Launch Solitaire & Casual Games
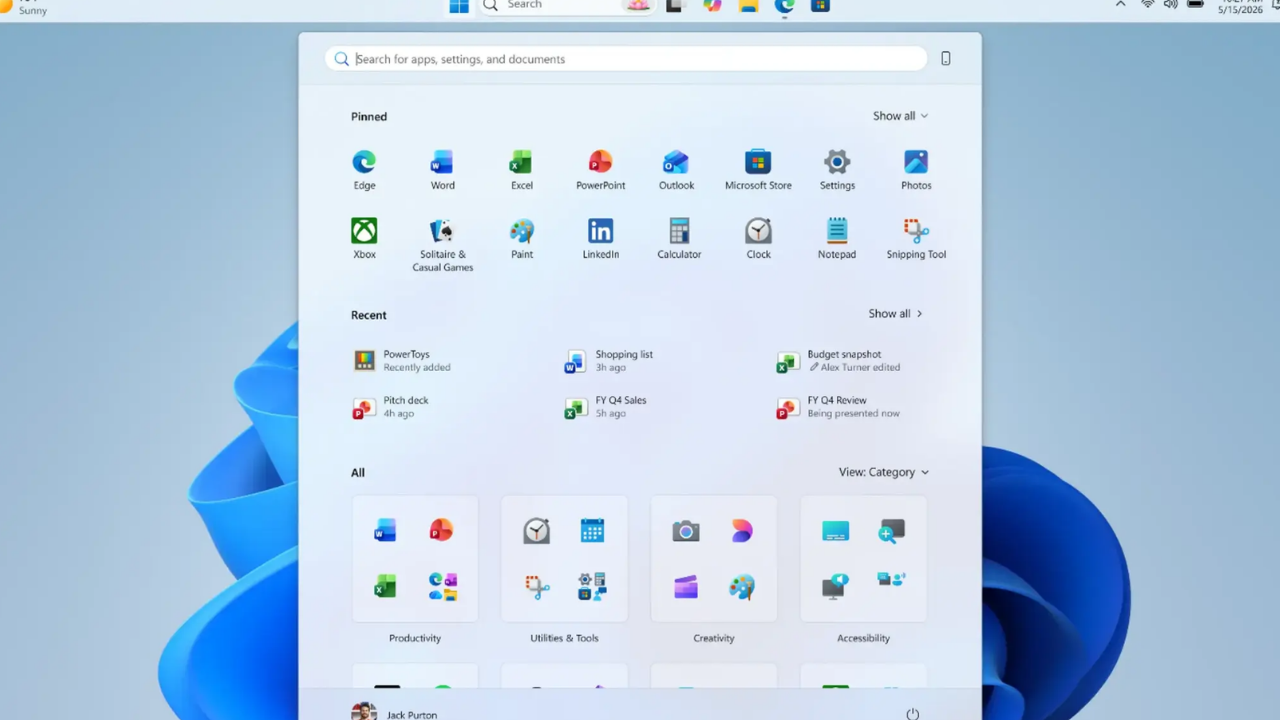This screenshot has height=720, width=1280. point(442,245)
